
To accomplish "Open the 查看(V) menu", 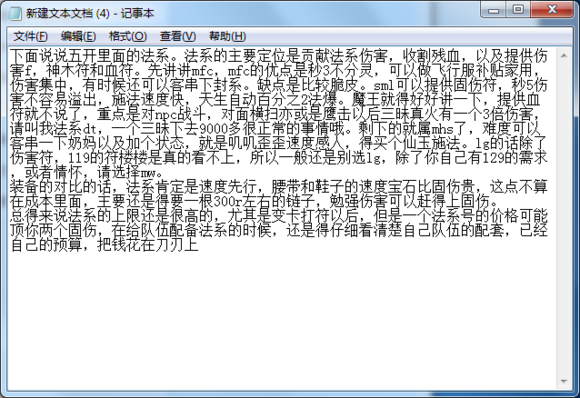I will [178, 36].
